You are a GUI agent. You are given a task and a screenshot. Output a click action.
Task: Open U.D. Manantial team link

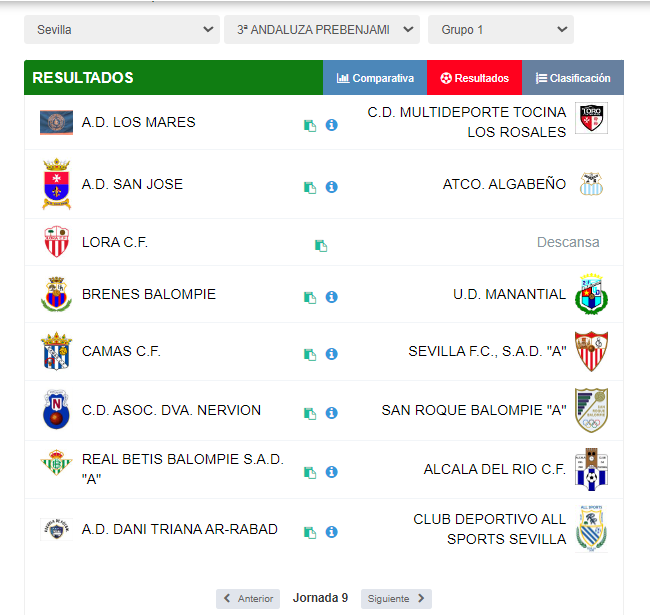[x=508, y=294]
